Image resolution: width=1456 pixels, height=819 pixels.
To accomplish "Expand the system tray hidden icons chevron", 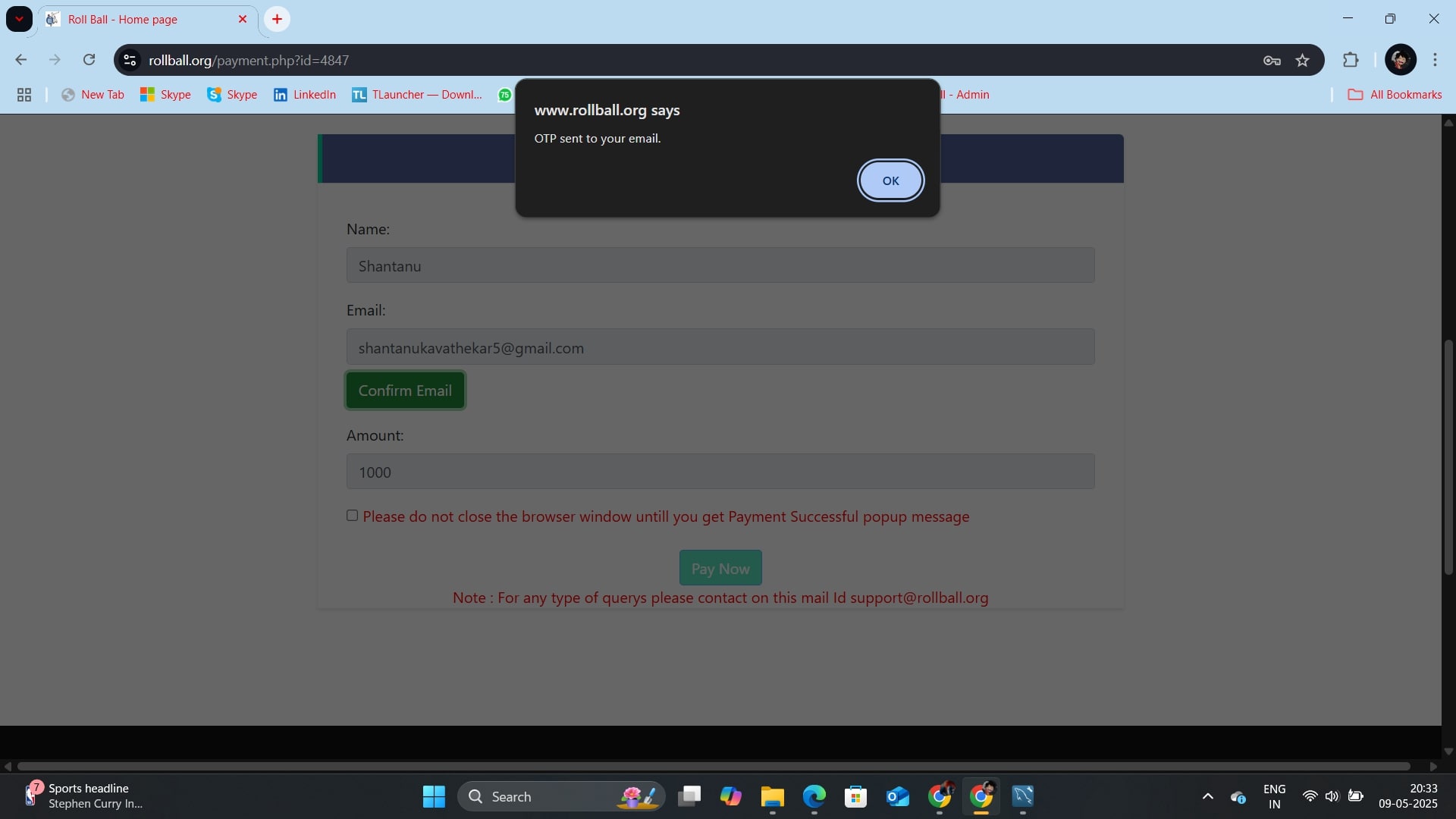I will (x=1207, y=796).
